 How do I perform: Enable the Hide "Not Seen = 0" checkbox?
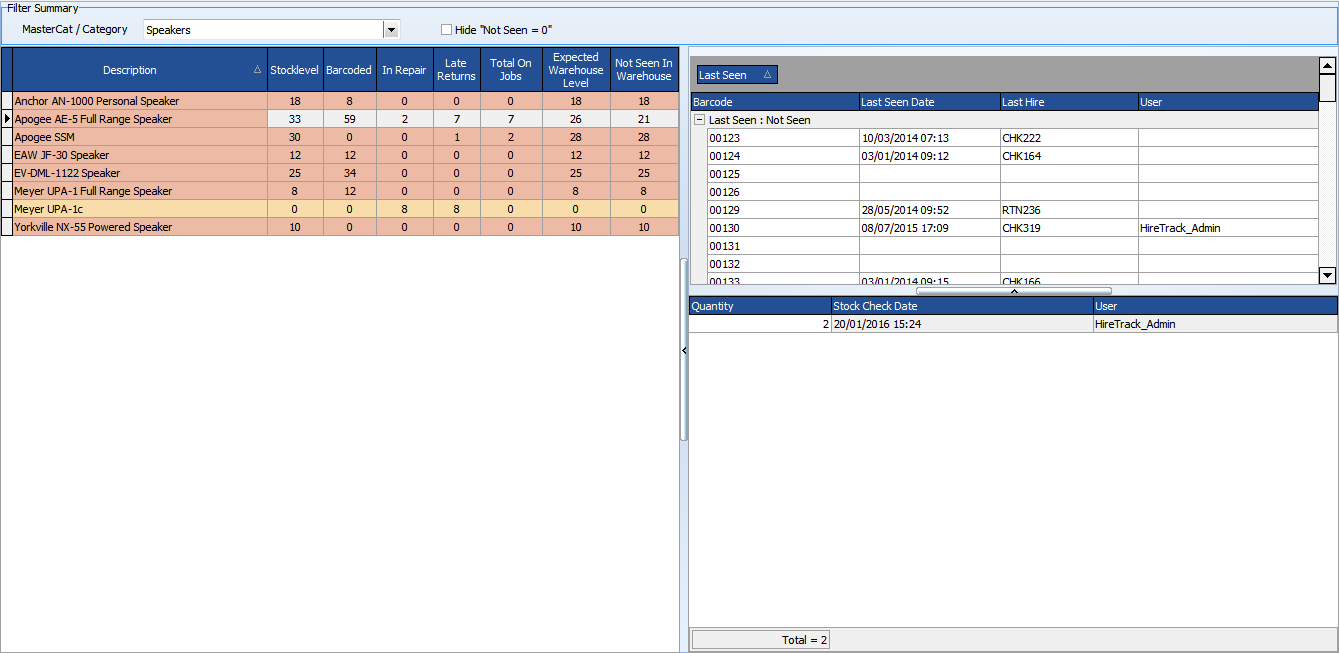tap(446, 29)
